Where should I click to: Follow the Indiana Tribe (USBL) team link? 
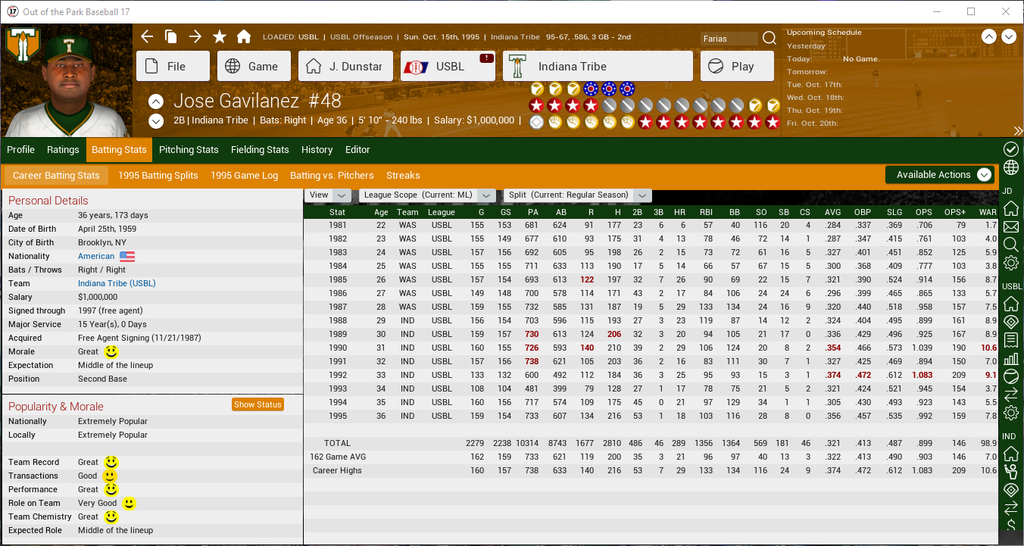[x=117, y=284]
